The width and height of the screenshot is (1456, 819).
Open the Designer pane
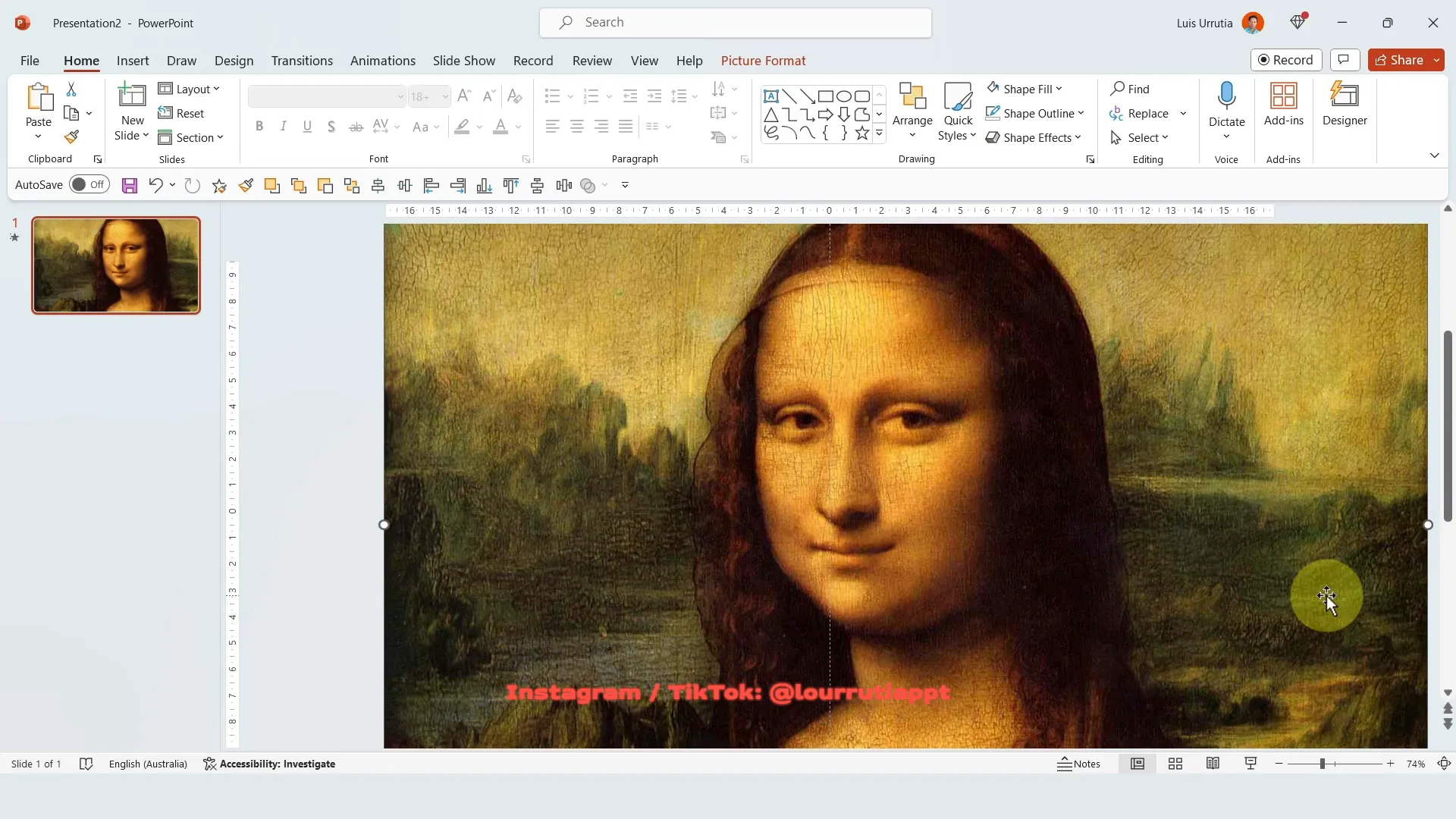point(1345,104)
